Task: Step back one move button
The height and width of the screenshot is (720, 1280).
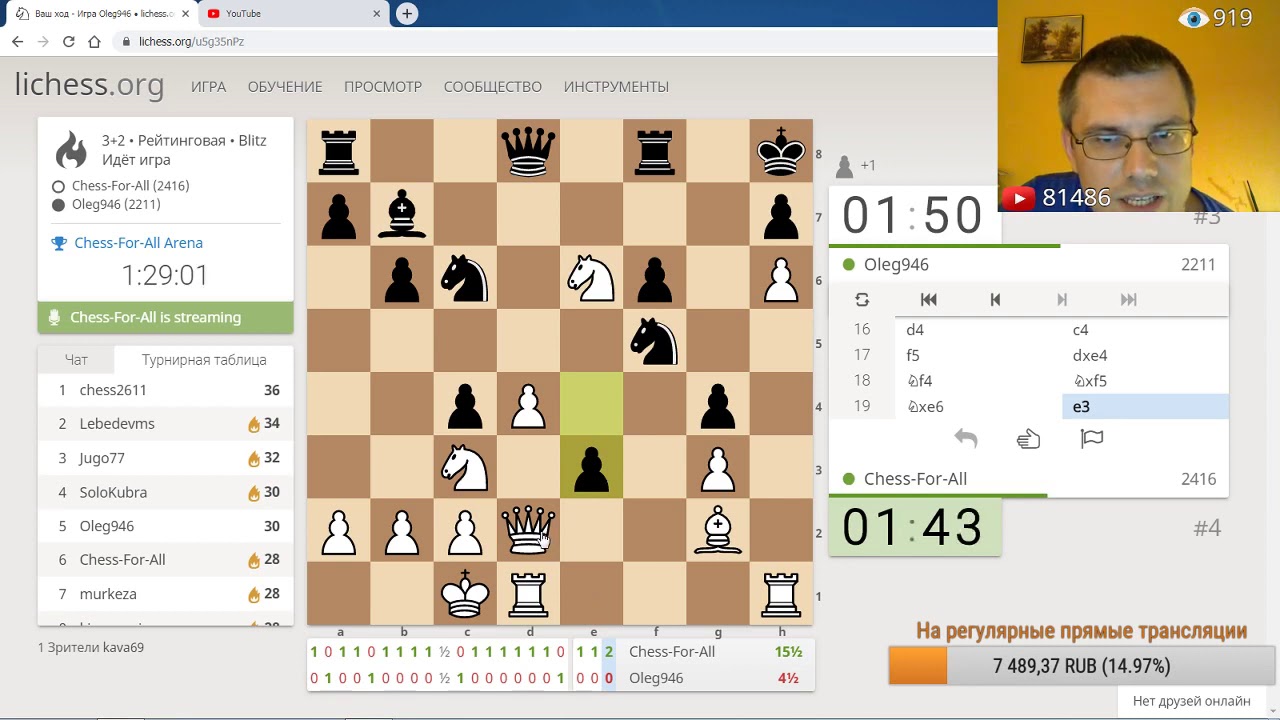Action: [x=995, y=300]
